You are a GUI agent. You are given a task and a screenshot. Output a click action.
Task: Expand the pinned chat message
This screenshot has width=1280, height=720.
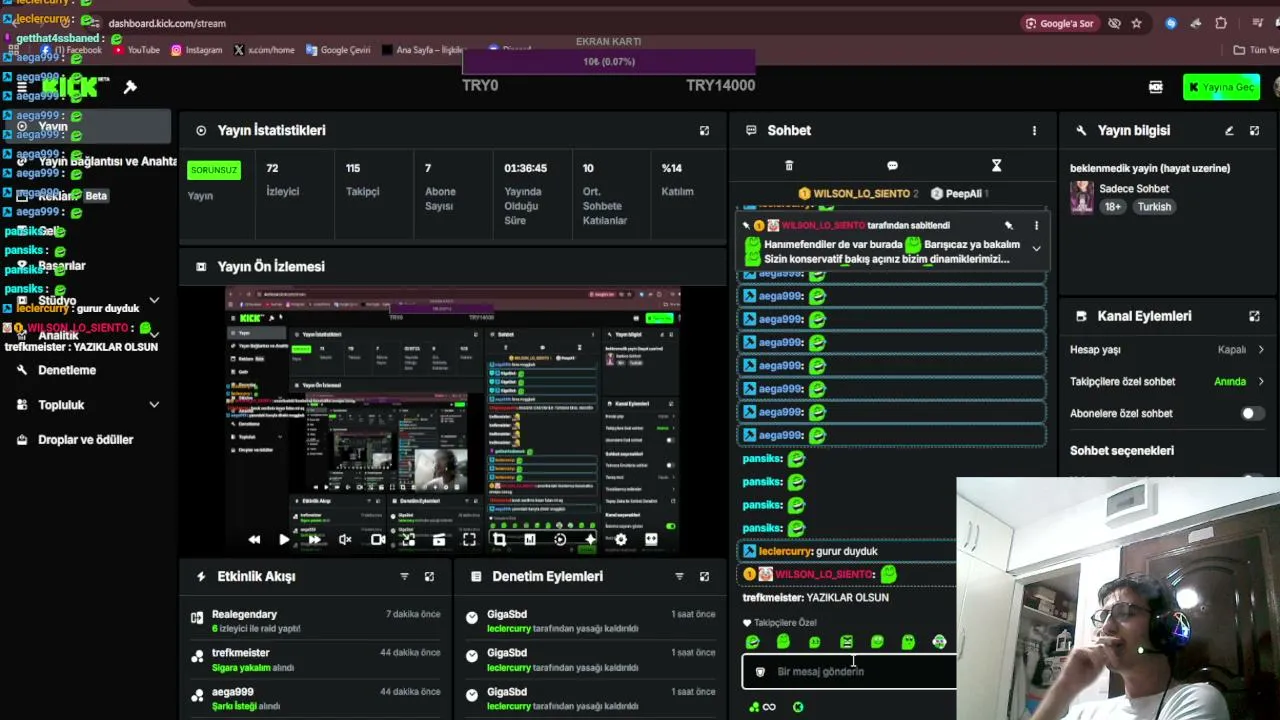click(1036, 248)
